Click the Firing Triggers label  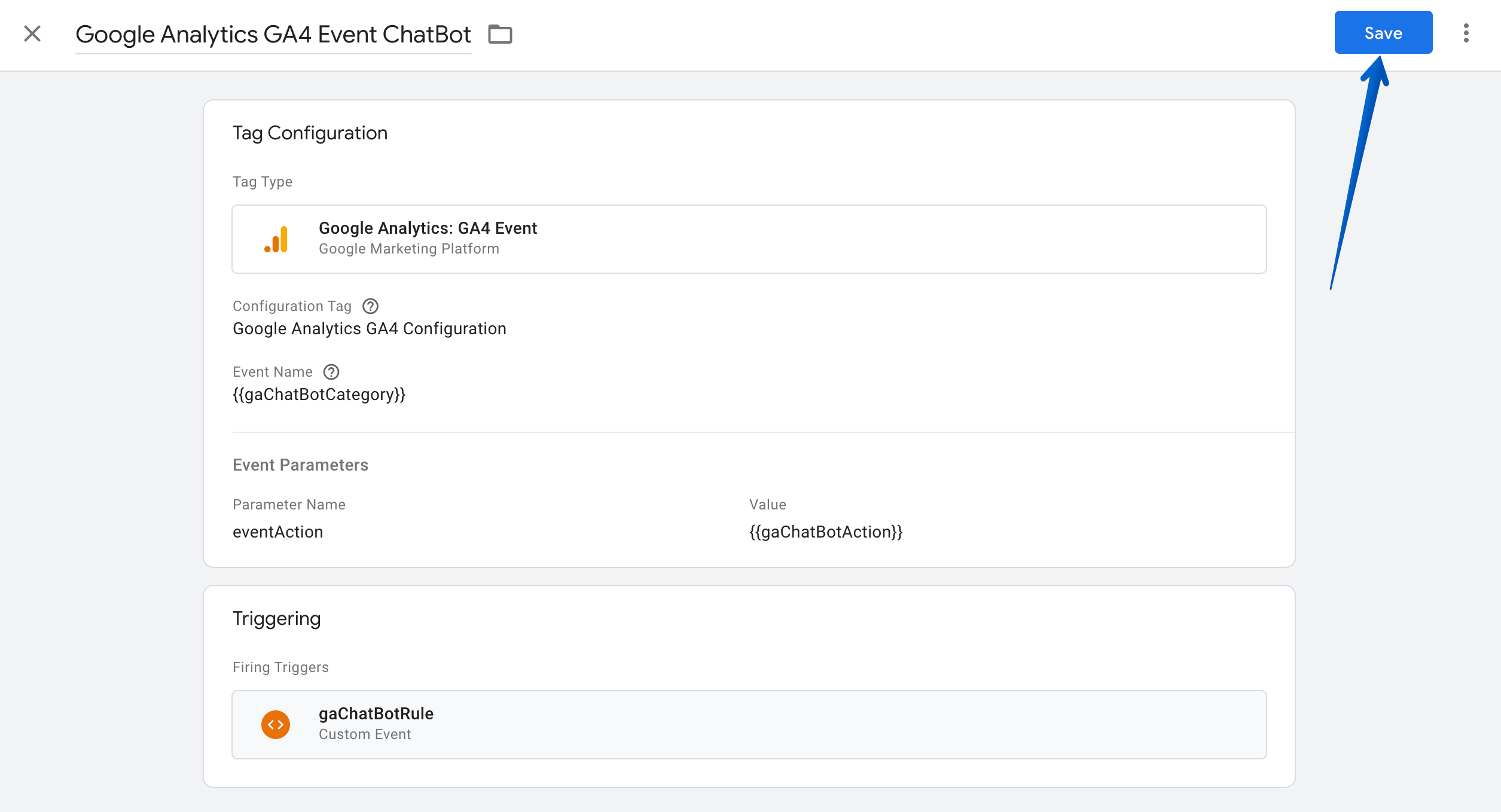click(280, 667)
